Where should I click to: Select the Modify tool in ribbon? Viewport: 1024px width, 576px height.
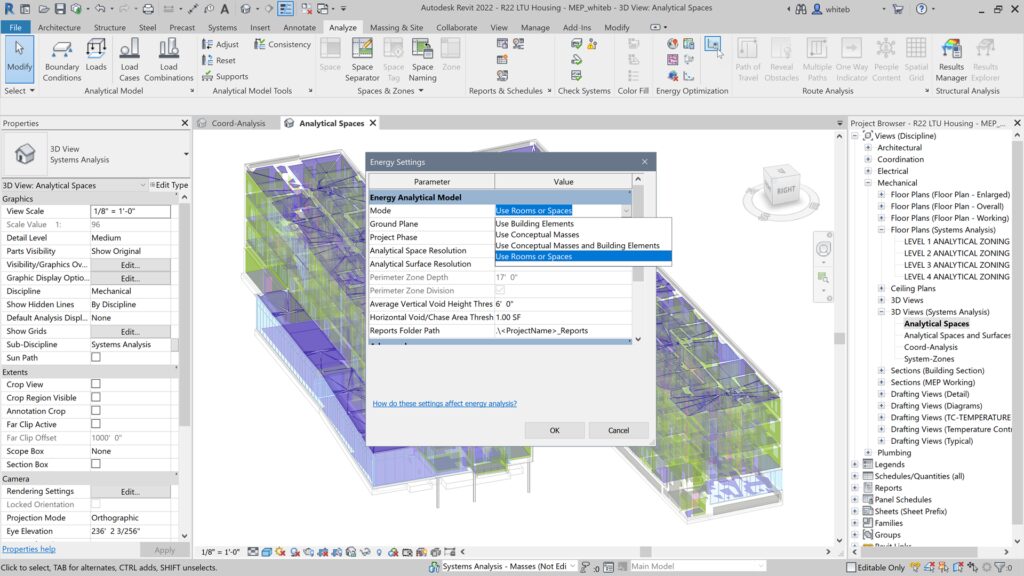(19, 59)
